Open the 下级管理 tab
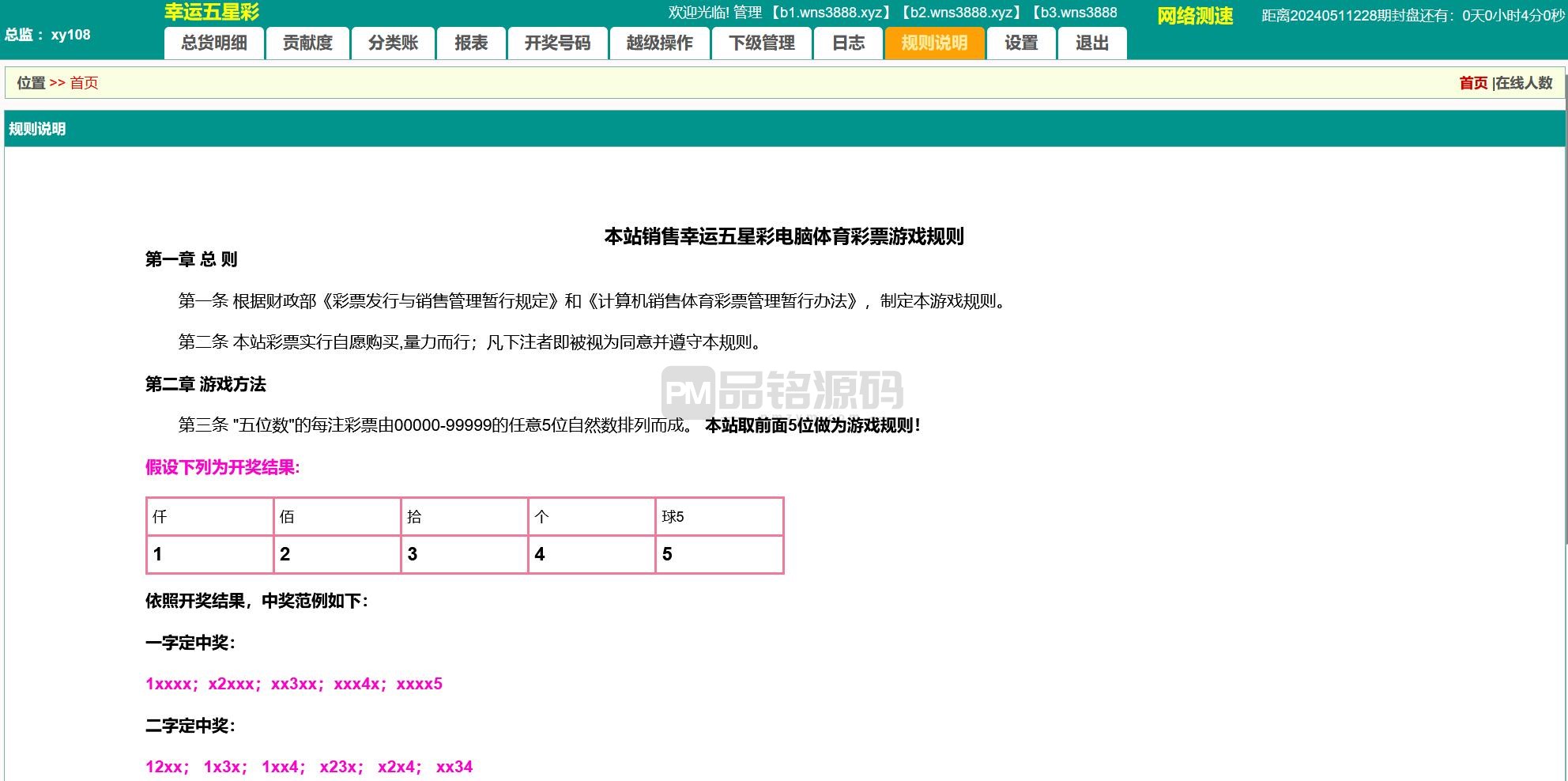Image resolution: width=1568 pixels, height=781 pixels. pyautogui.click(x=761, y=43)
